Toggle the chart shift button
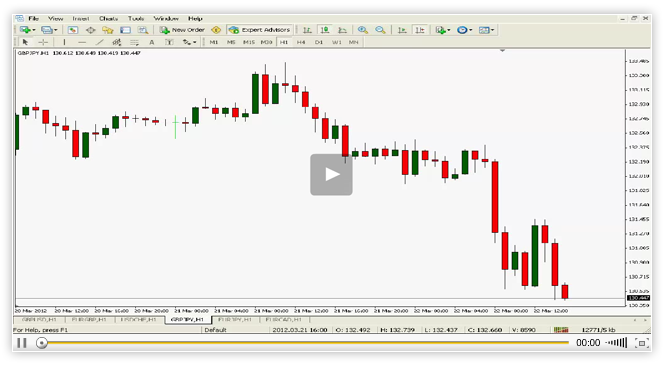The image size is (664, 366). click(x=420, y=30)
